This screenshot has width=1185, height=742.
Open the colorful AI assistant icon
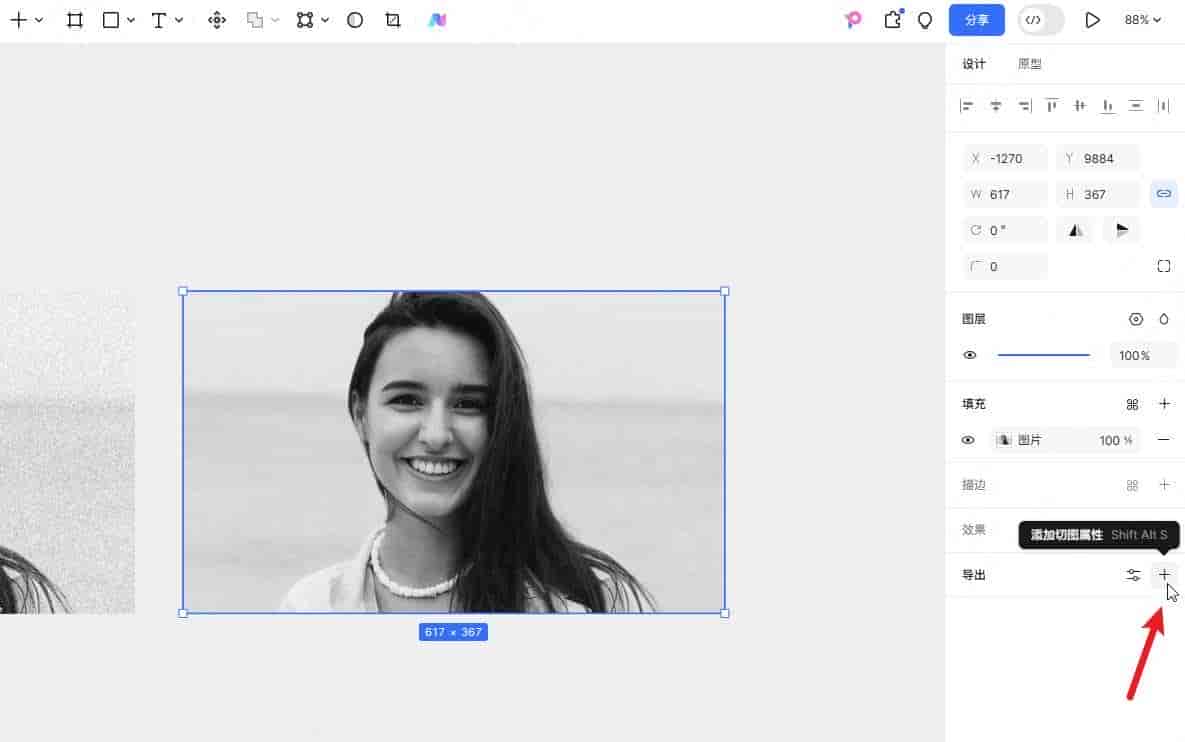tap(437, 20)
